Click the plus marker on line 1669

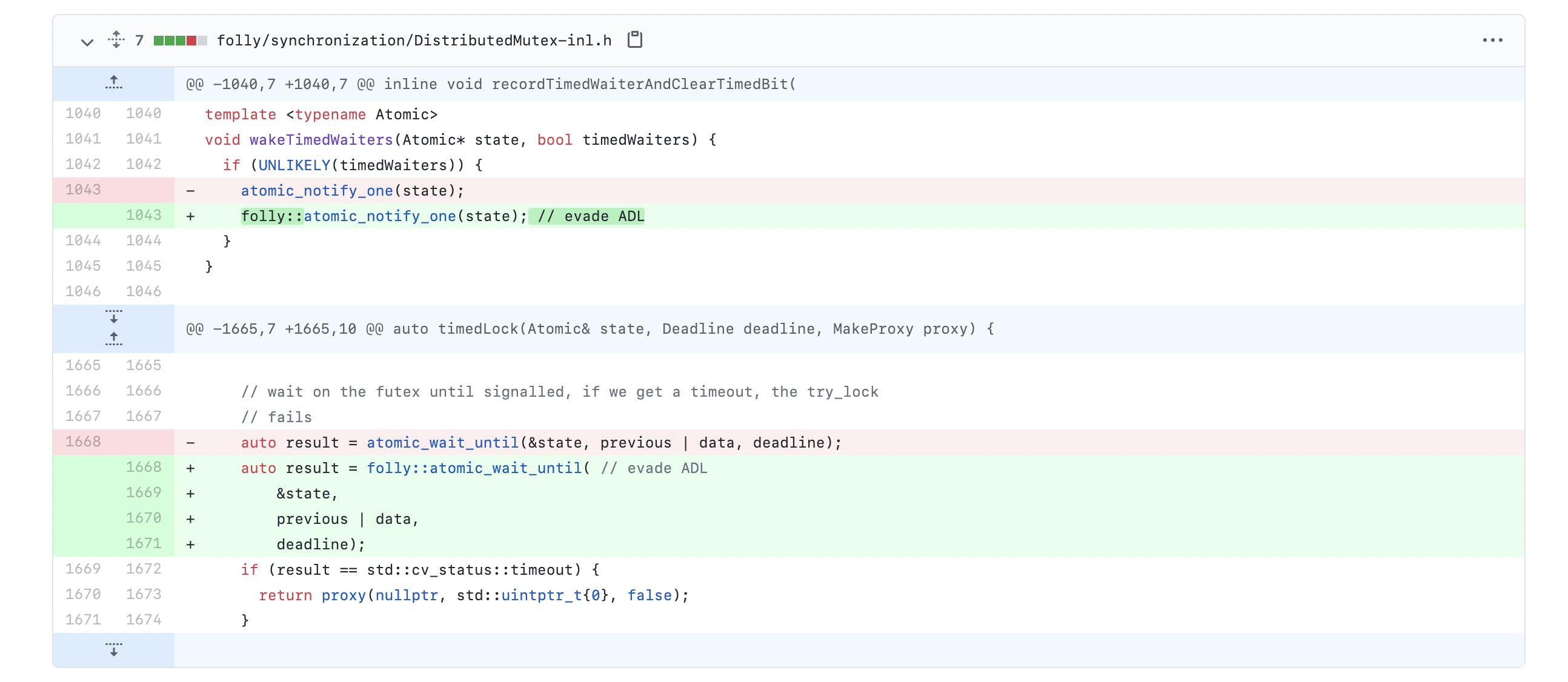tap(190, 494)
